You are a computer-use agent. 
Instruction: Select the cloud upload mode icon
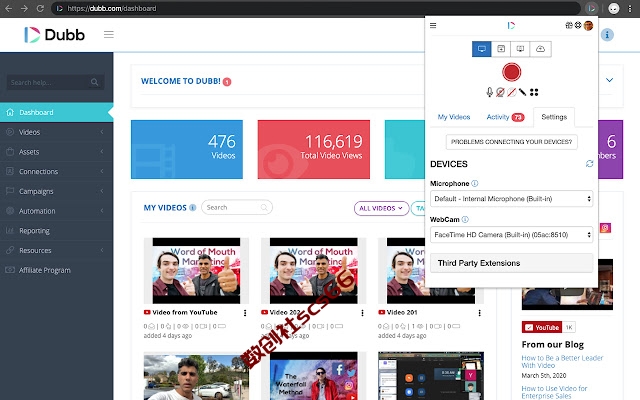(540, 49)
